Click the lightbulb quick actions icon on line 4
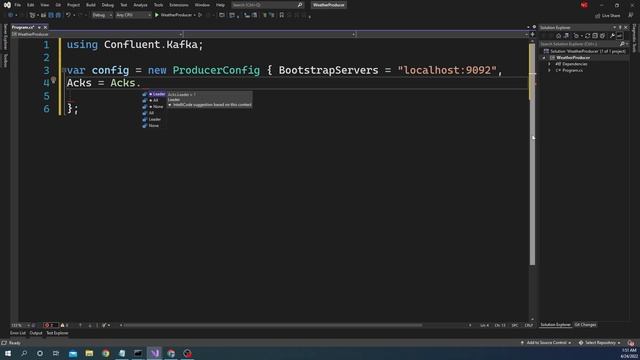This screenshot has width=640, height=360. (53, 80)
